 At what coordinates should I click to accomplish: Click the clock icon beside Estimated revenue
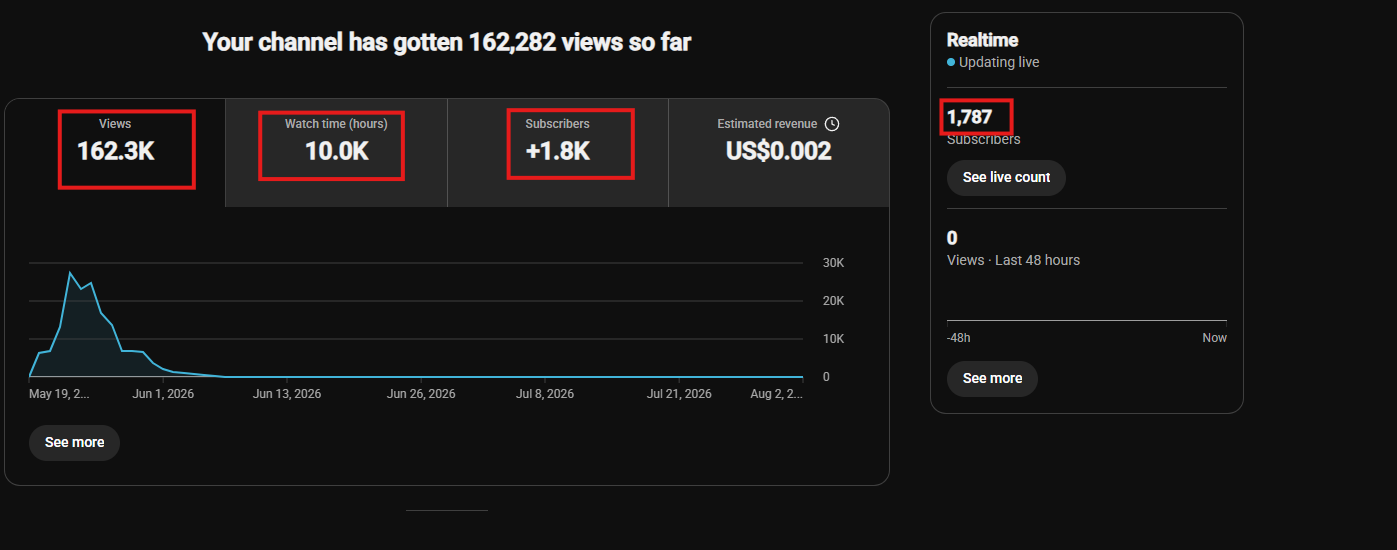click(x=832, y=124)
